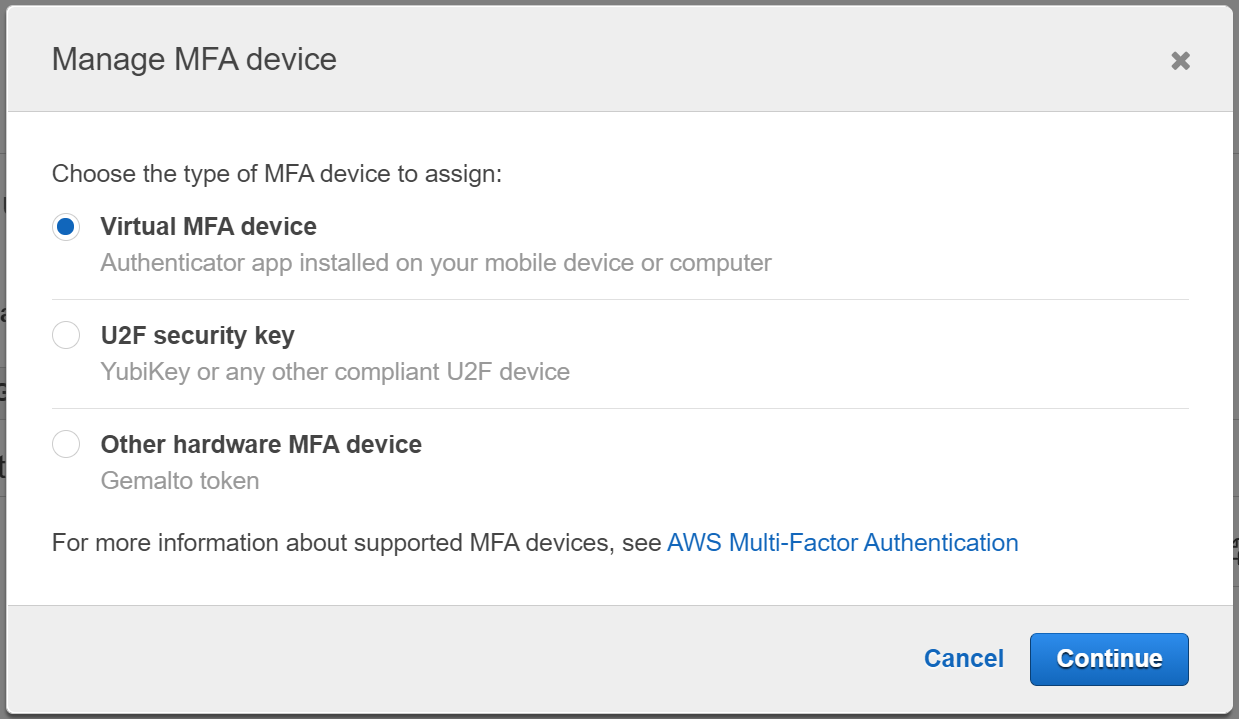Click the "For more information" sentence text
Viewport: 1239px width, 719px height.
point(356,543)
